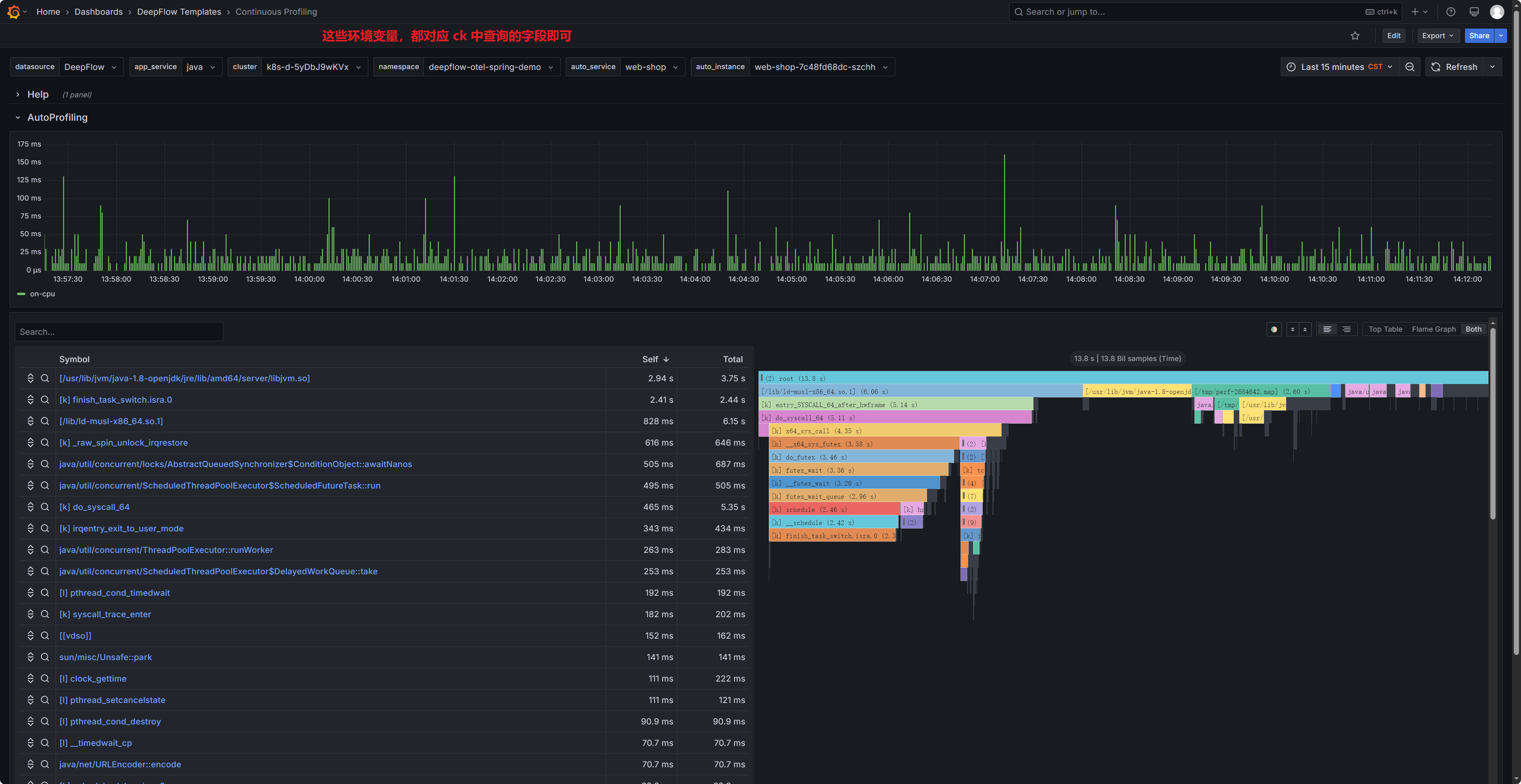Mark dashboard as favorite with star icon
1521x784 pixels.
click(1355, 35)
